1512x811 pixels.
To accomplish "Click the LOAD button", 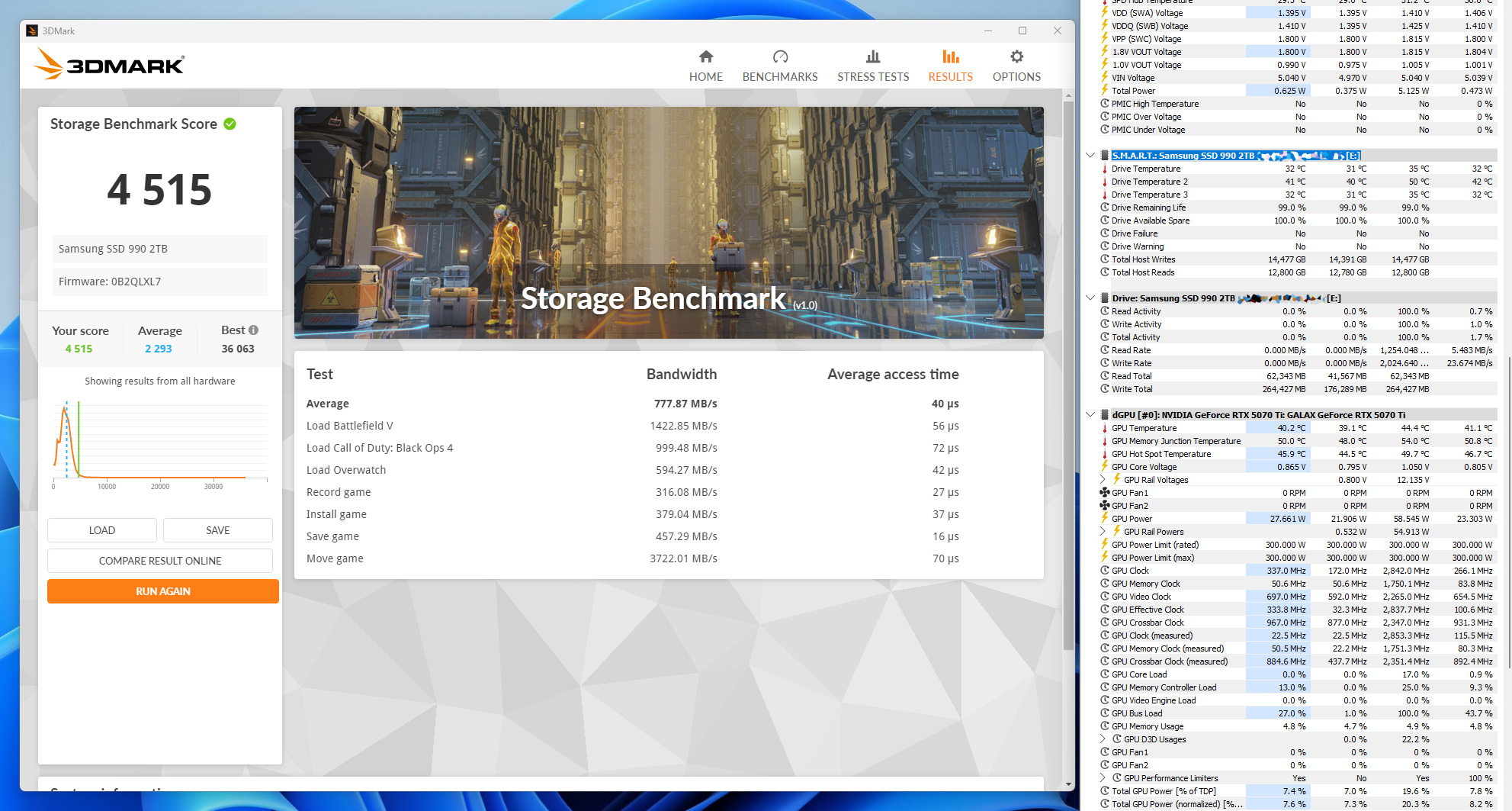I will [x=102, y=530].
